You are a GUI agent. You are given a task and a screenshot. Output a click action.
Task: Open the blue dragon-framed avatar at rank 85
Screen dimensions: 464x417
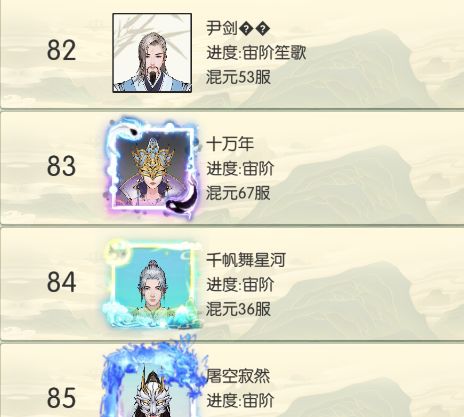click(x=153, y=378)
